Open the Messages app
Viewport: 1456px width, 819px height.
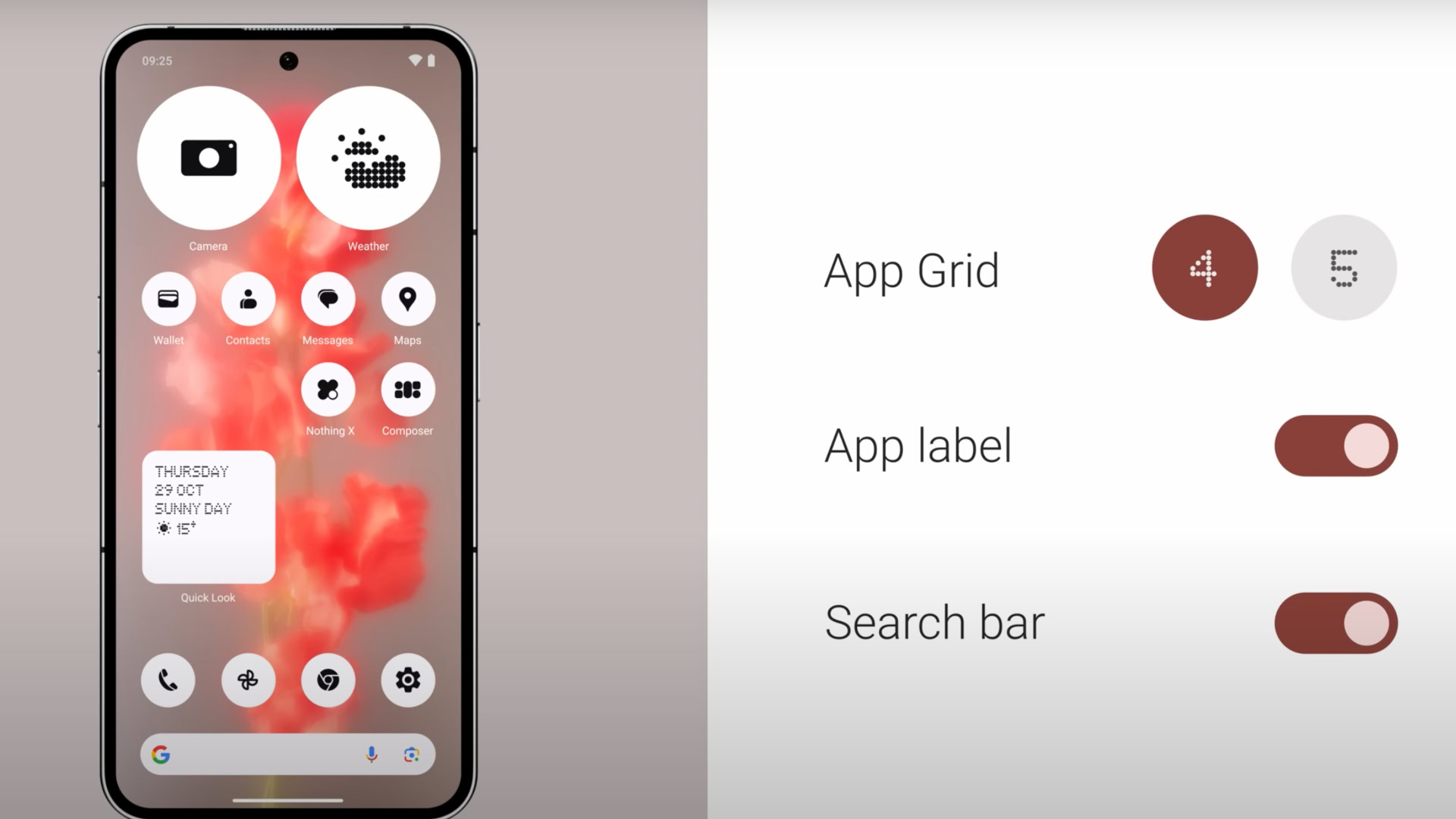328,299
